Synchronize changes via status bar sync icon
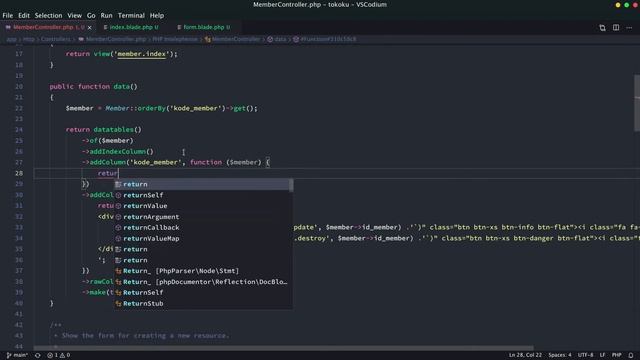The image size is (640, 360). tap(38, 355)
